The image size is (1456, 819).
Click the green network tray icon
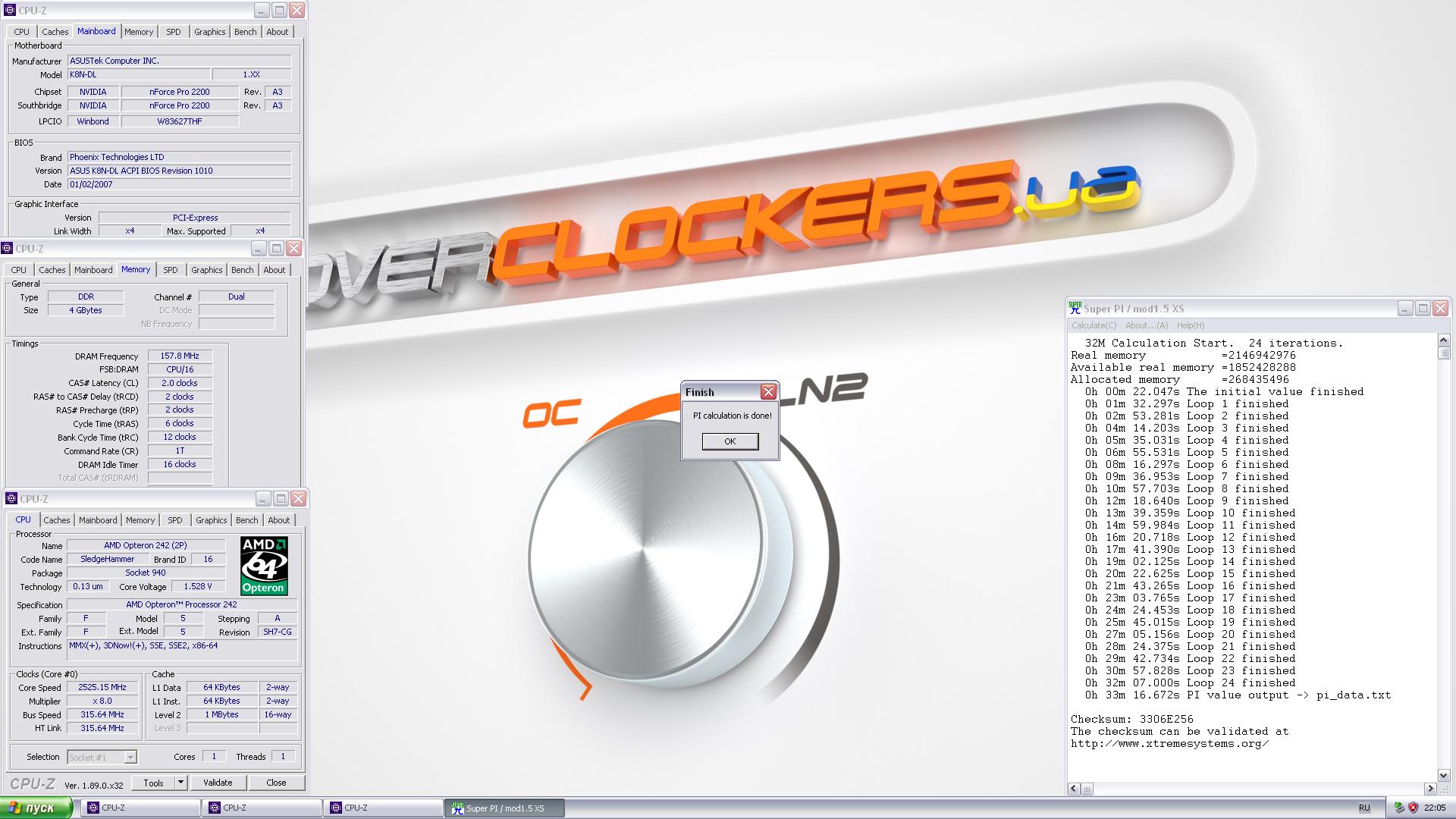(1399, 808)
